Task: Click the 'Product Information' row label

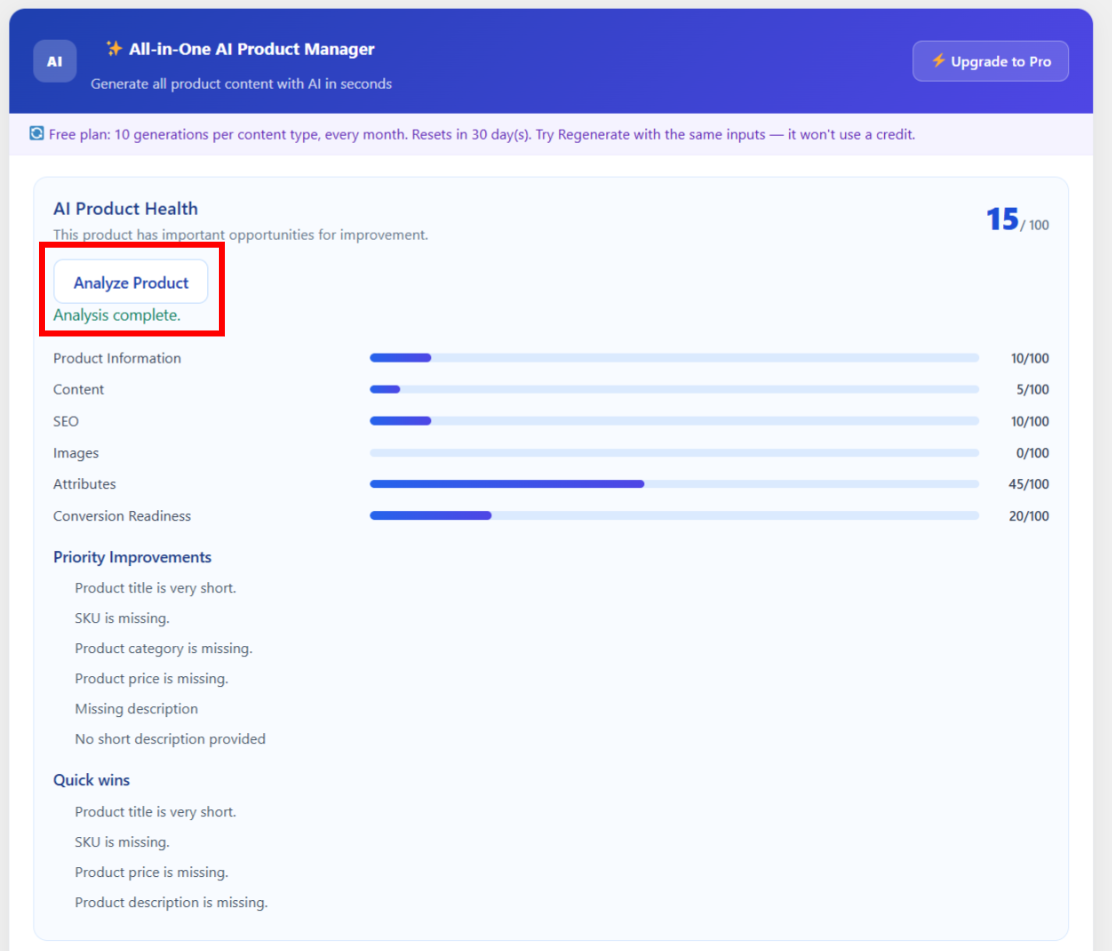Action: (x=117, y=358)
